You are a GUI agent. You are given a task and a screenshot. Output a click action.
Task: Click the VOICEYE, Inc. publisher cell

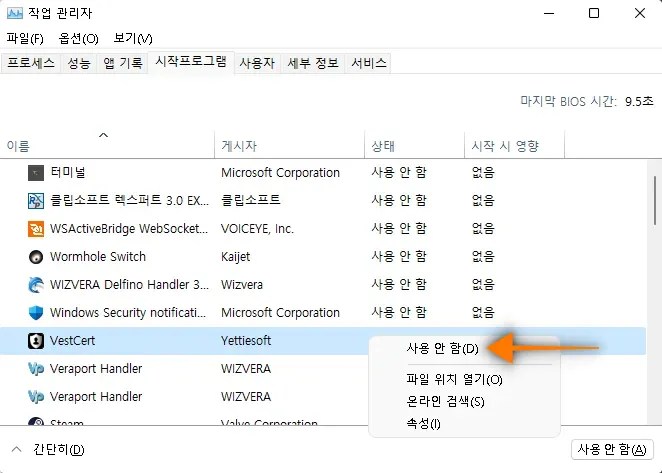(258, 229)
